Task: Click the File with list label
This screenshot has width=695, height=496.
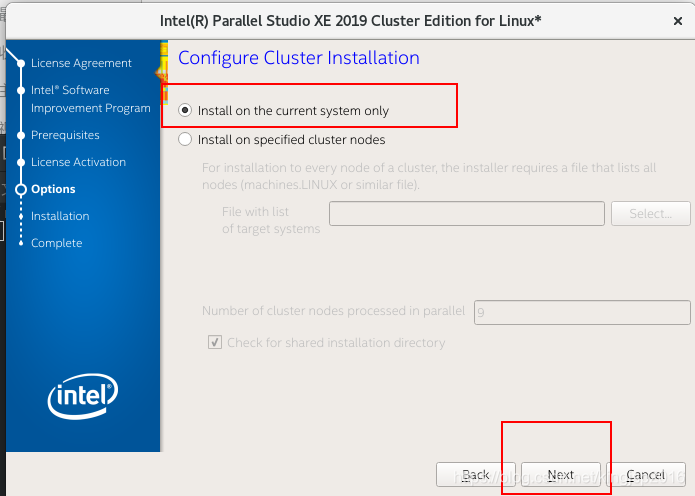Action: [271, 220]
